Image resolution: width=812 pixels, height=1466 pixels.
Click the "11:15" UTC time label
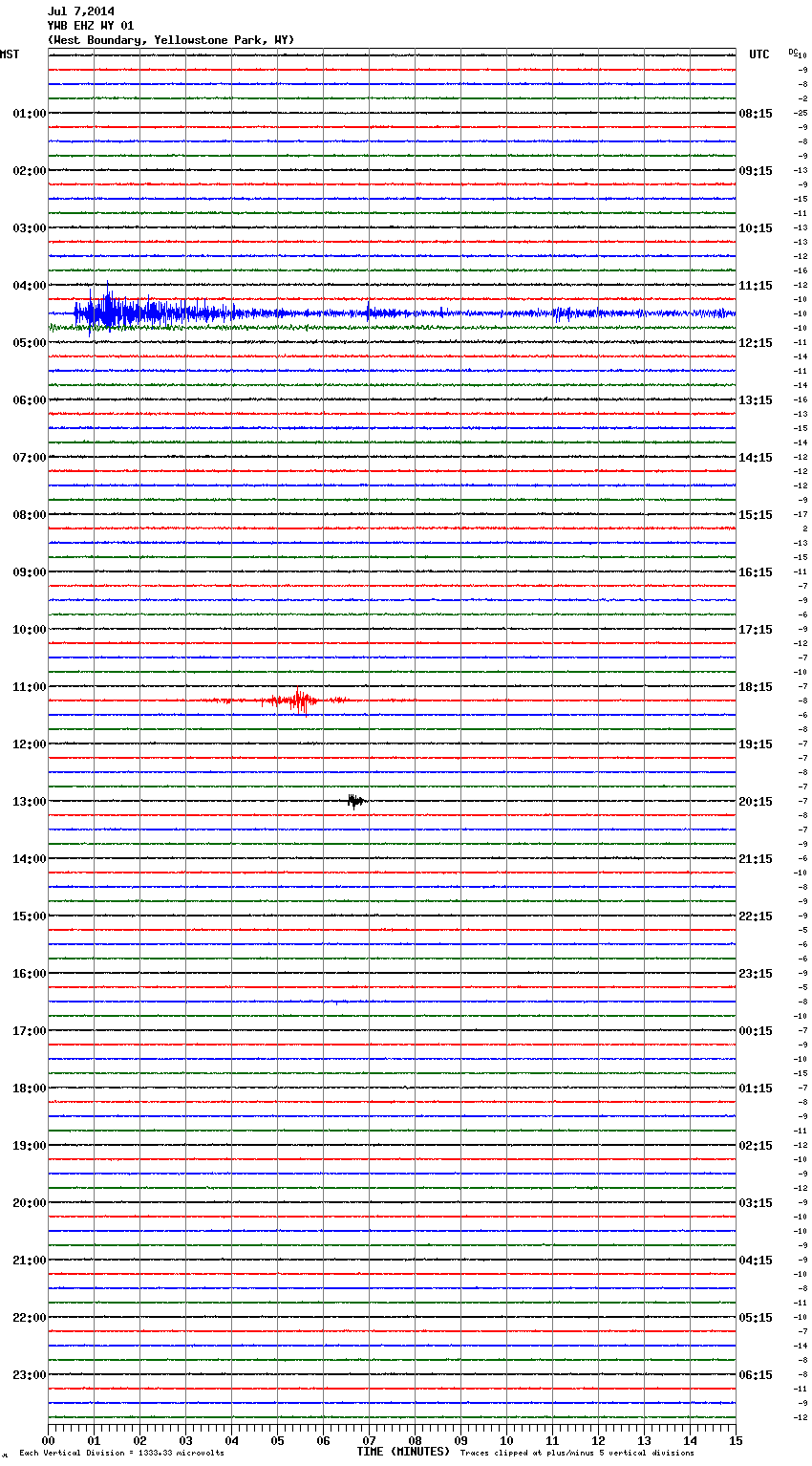point(756,286)
